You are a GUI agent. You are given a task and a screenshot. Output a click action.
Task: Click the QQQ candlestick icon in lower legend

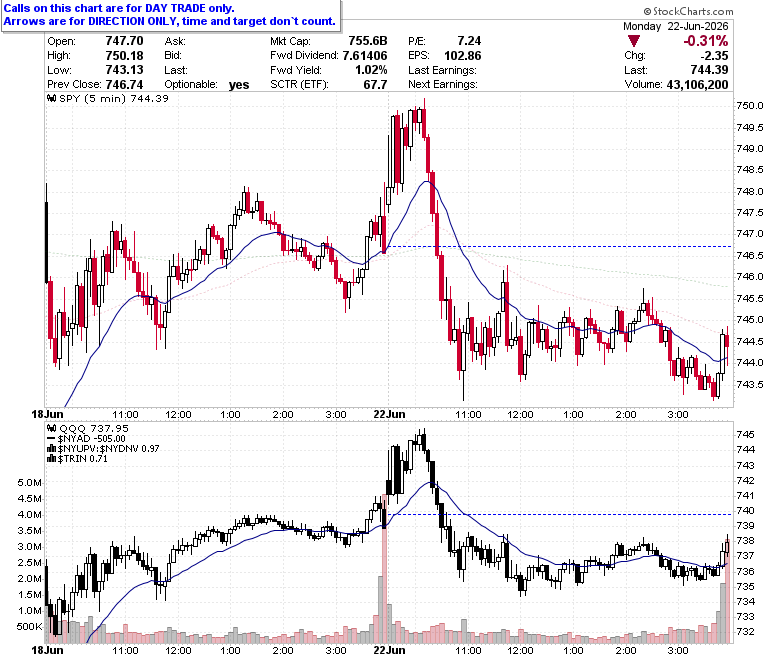[52, 428]
